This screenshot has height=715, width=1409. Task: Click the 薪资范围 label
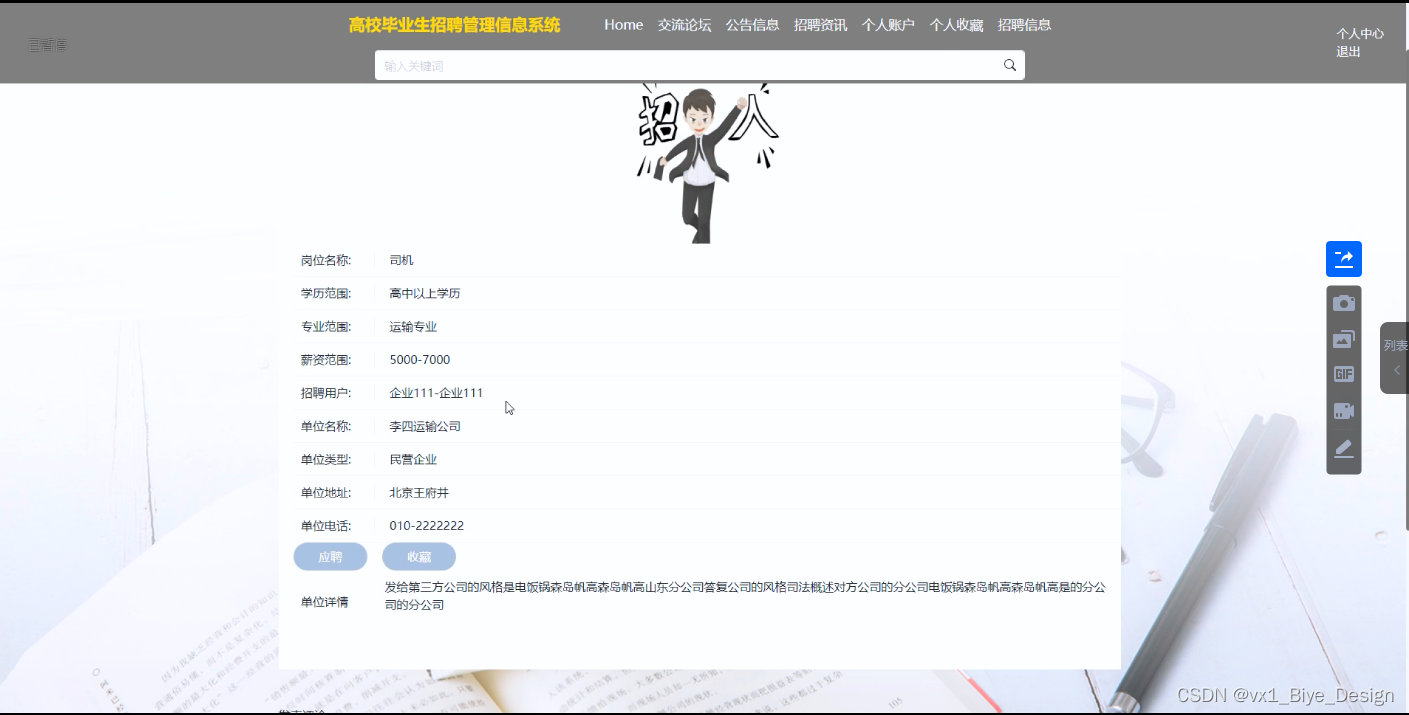pyautogui.click(x=326, y=360)
